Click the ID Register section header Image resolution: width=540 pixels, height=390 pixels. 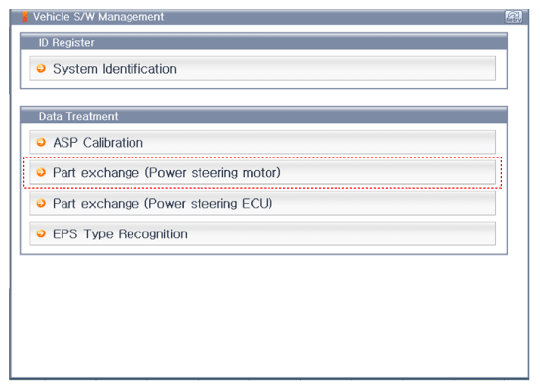click(264, 42)
